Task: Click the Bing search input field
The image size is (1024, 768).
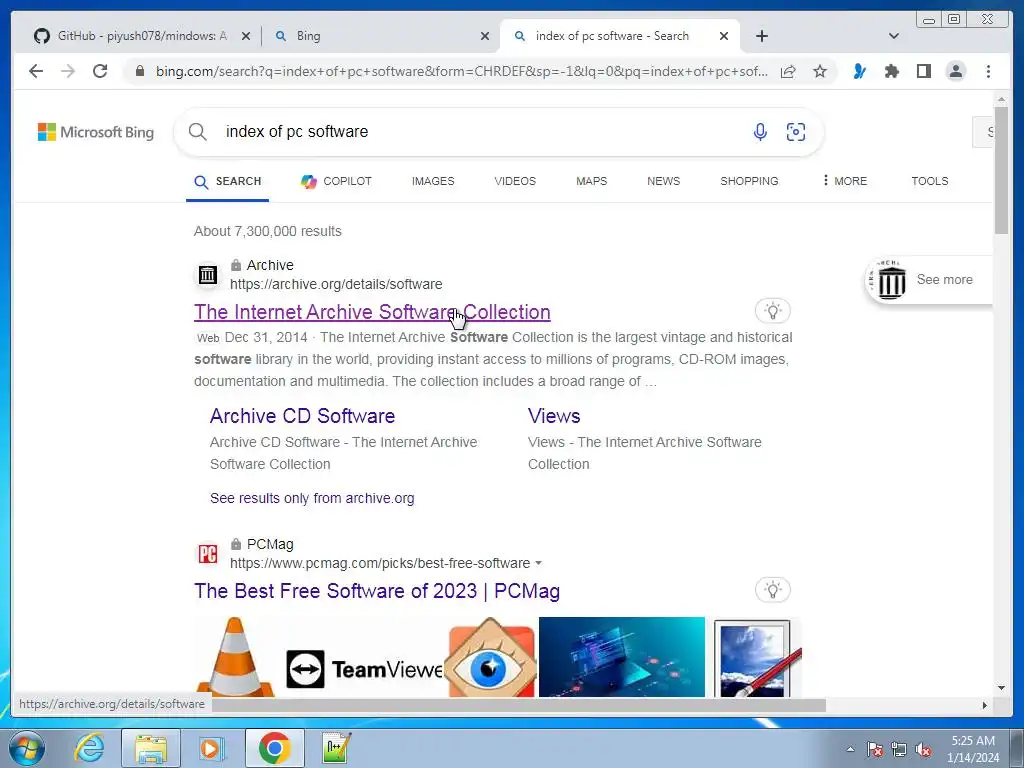Action: coord(483,132)
